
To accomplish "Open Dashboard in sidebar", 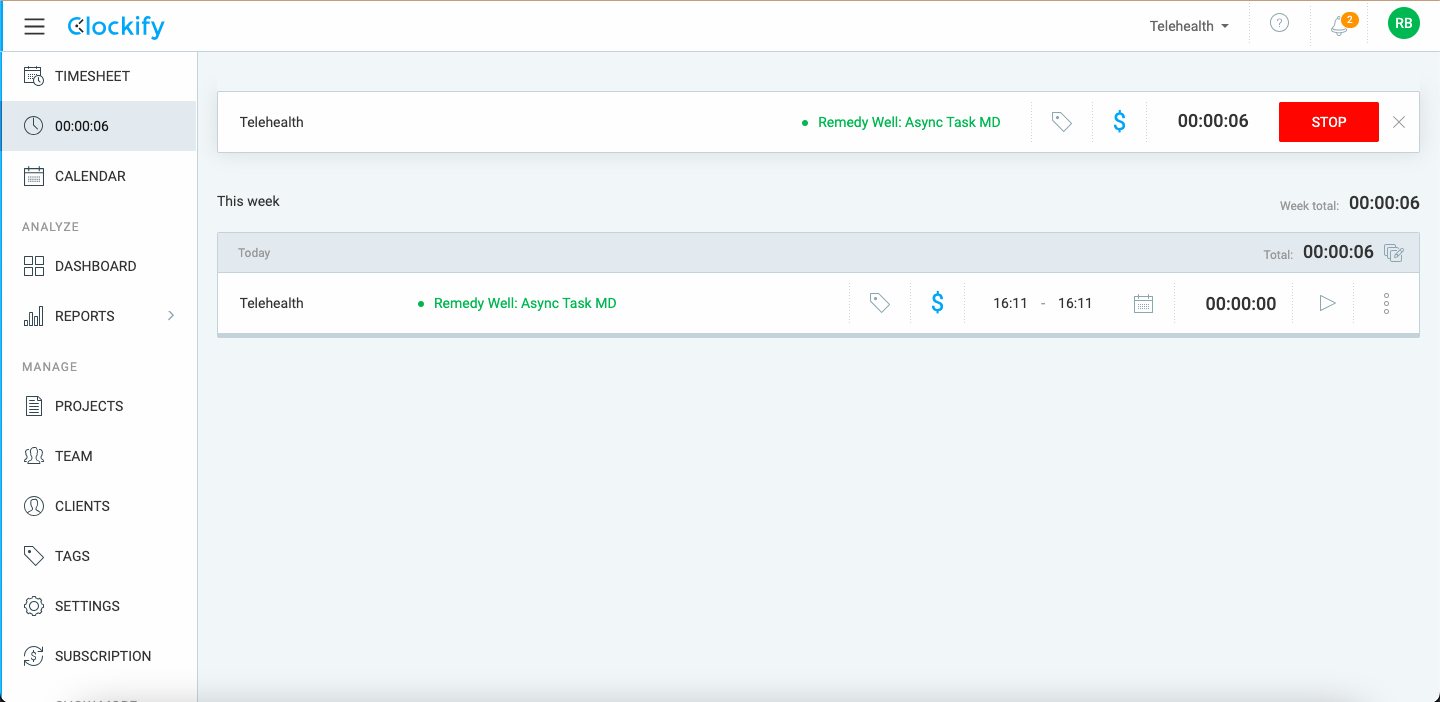I will (x=99, y=266).
